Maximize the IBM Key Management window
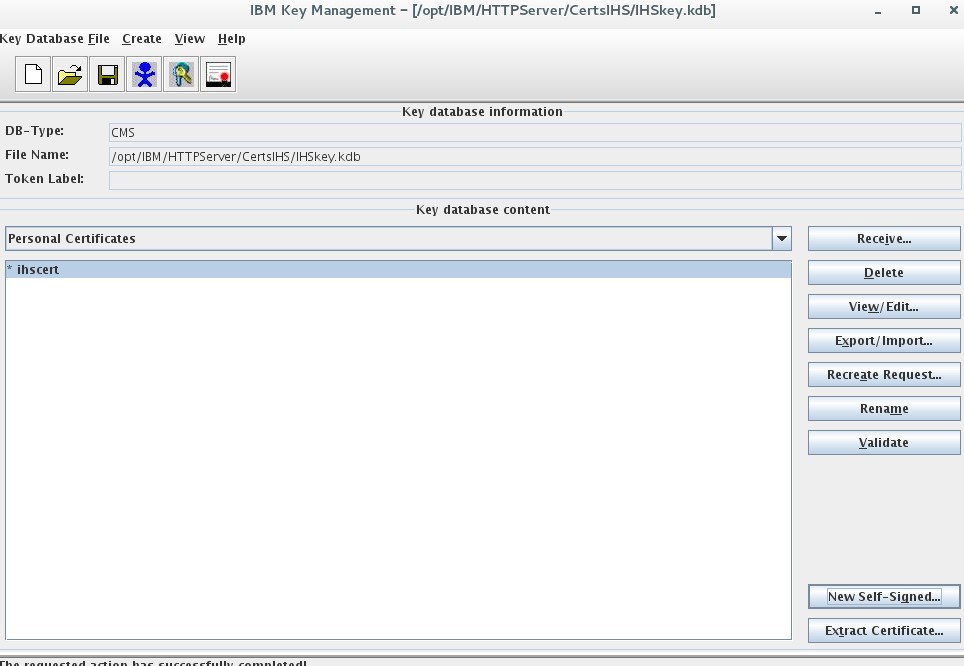The image size is (964, 666). [915, 10]
